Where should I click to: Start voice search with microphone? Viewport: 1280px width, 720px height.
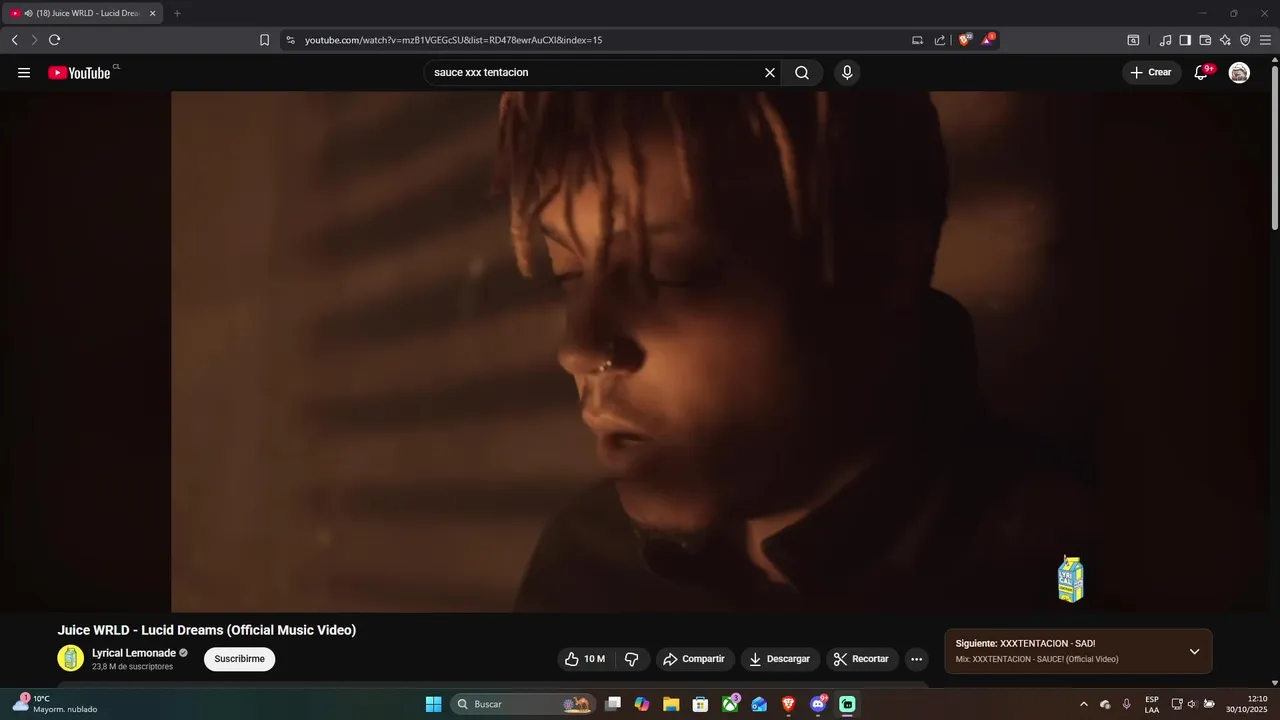[x=847, y=73]
